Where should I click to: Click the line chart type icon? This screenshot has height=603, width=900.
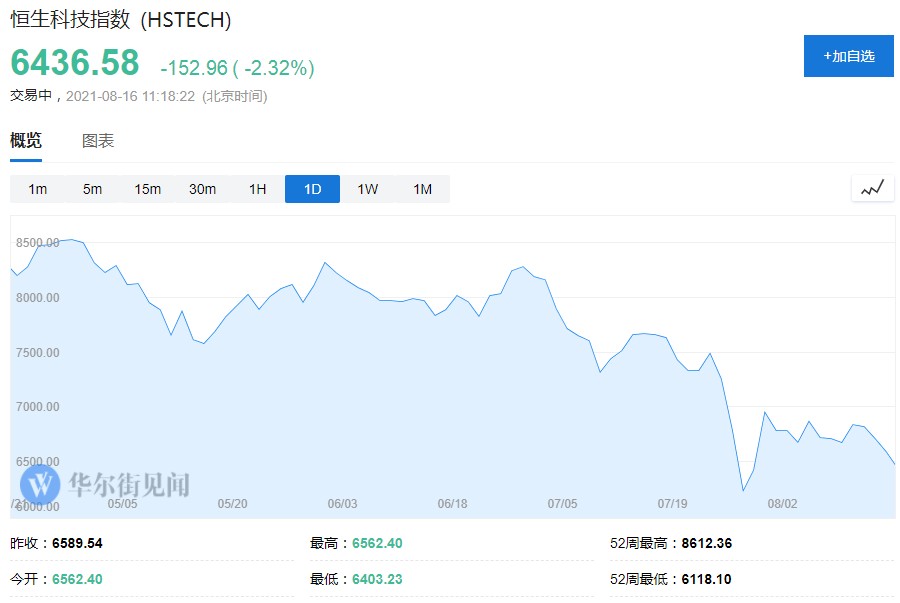[872, 188]
